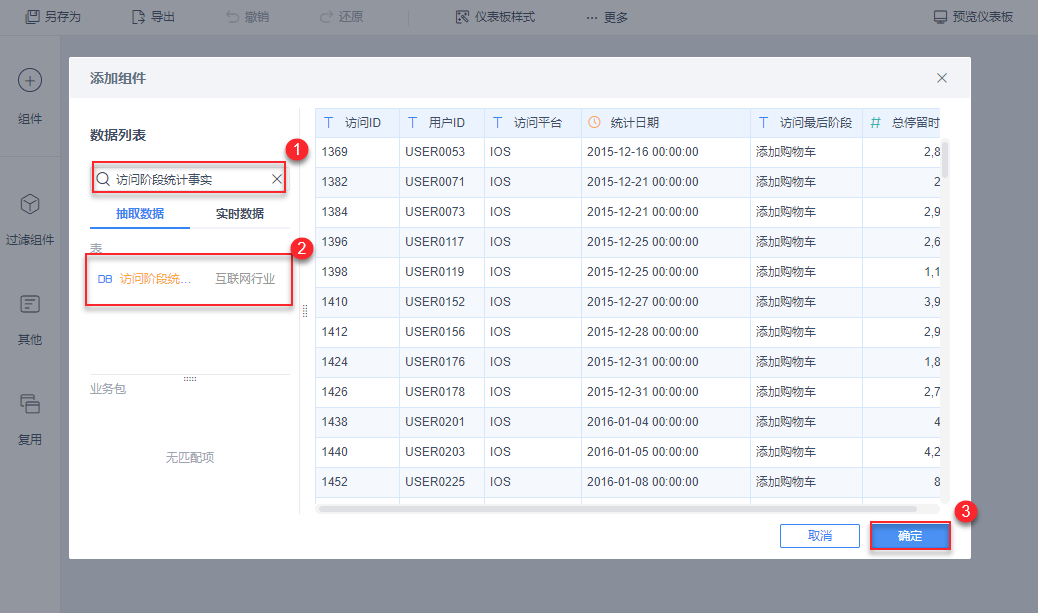Screen dimensions: 1038x613
Task: Click the 访问平台 column header
Action: pos(533,122)
